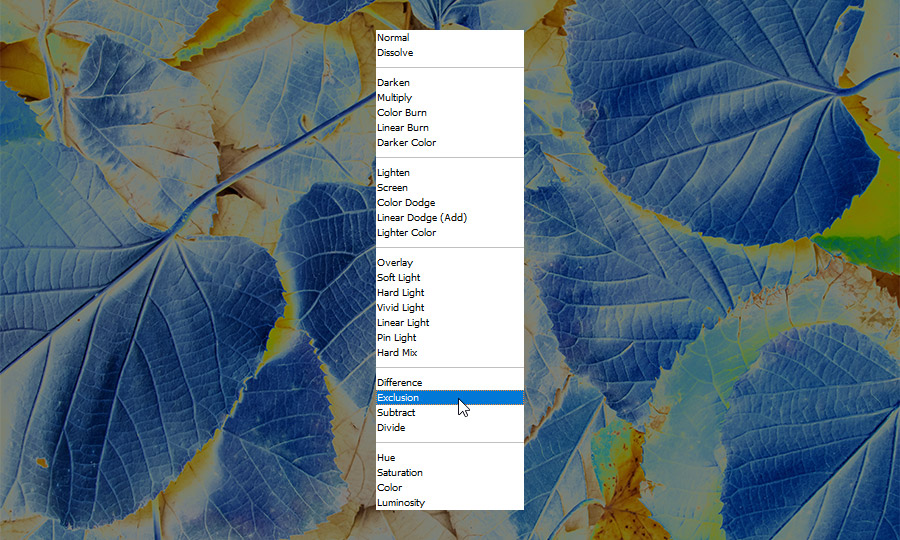Select Divide blend mode
The width and height of the screenshot is (900, 540).
click(449, 428)
